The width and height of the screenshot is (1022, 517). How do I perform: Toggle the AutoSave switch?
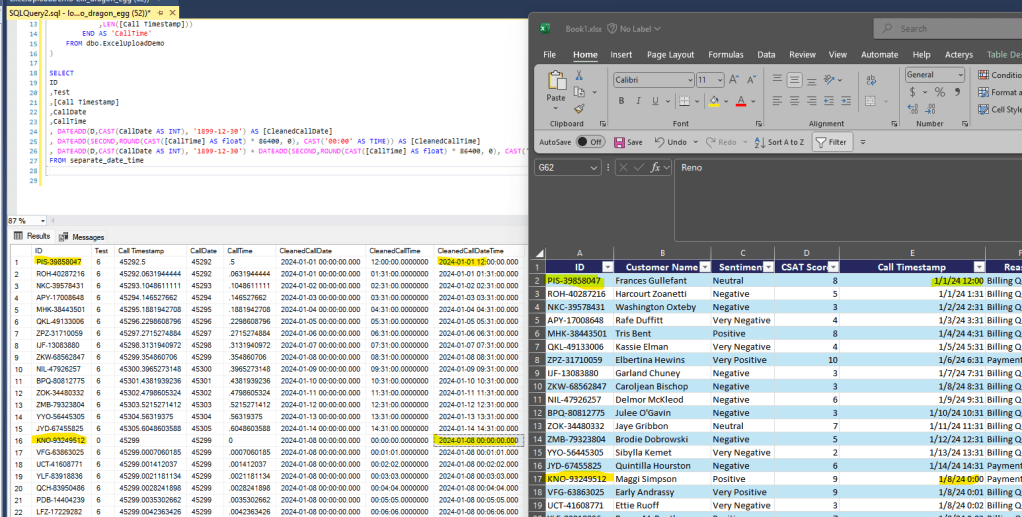pyautogui.click(x=589, y=142)
